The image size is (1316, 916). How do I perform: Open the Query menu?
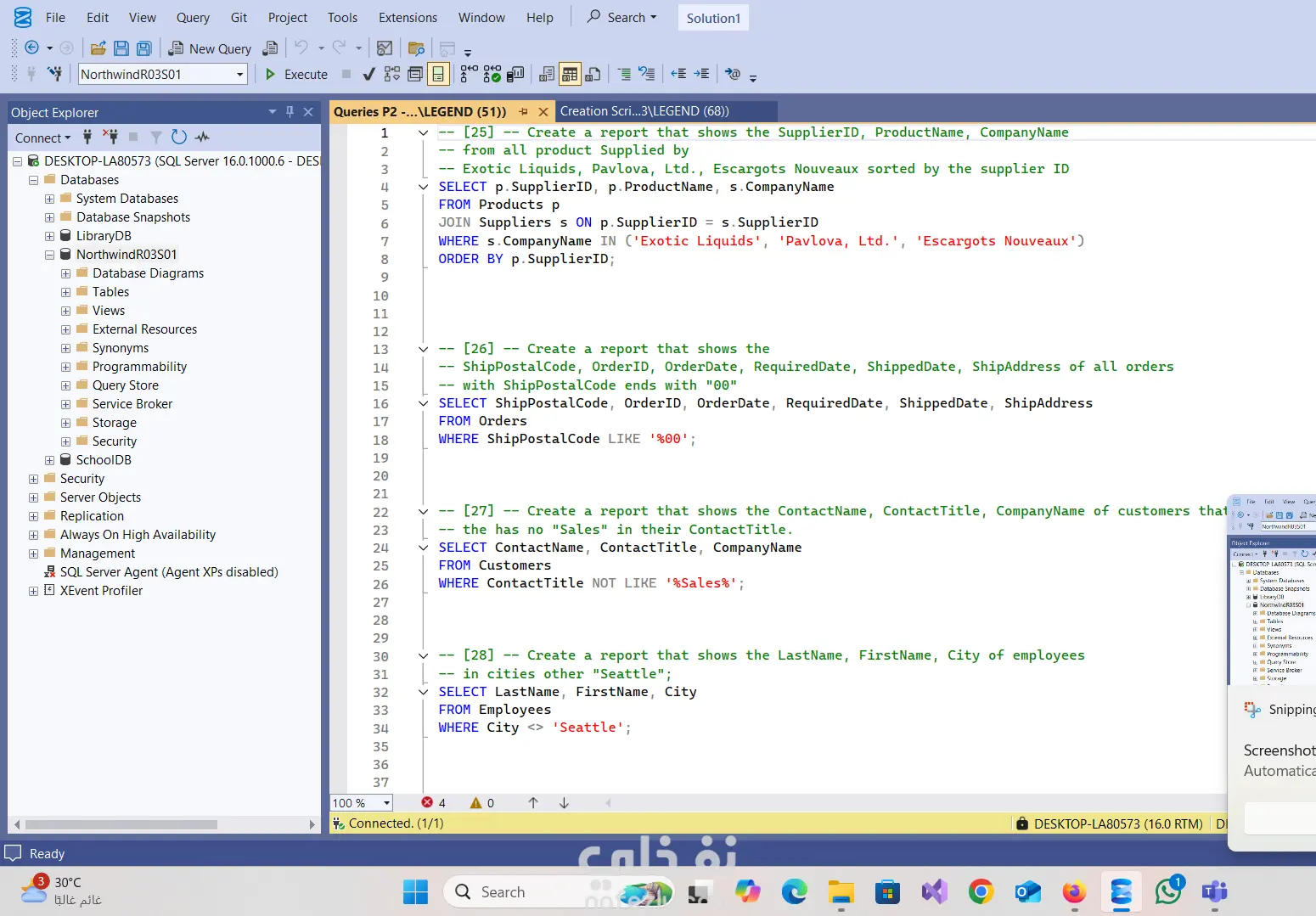pos(193,18)
